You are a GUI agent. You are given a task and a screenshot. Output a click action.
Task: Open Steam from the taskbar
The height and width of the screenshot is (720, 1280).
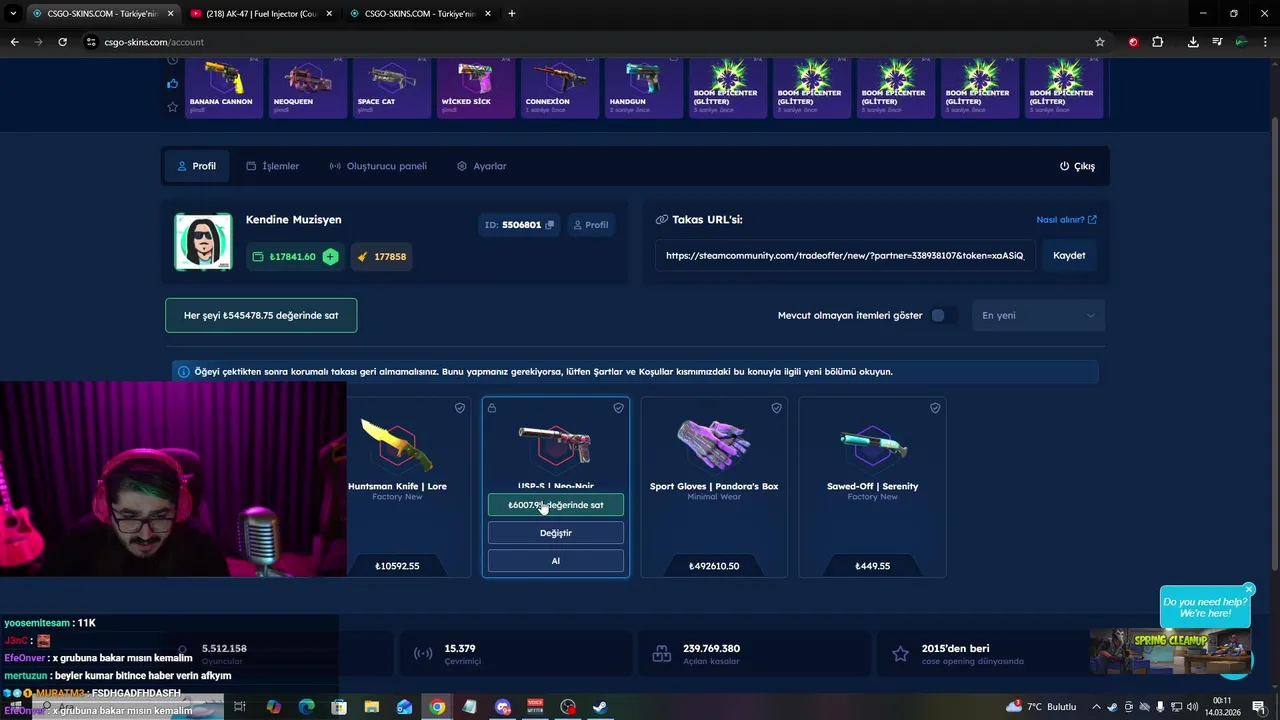(600, 707)
